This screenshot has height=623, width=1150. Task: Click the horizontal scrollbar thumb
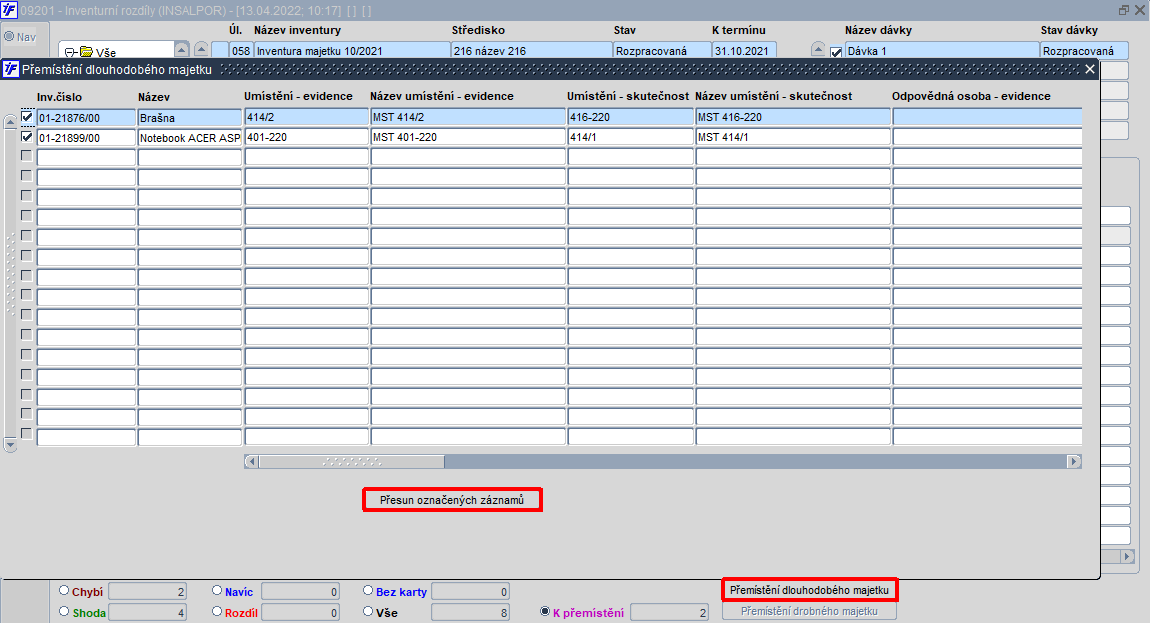coord(352,462)
